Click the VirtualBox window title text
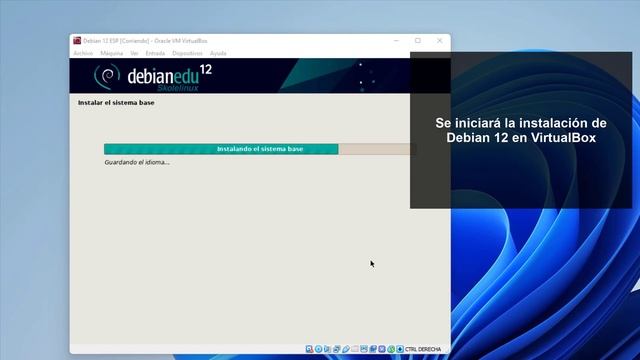This screenshot has width=640, height=360. (145, 41)
